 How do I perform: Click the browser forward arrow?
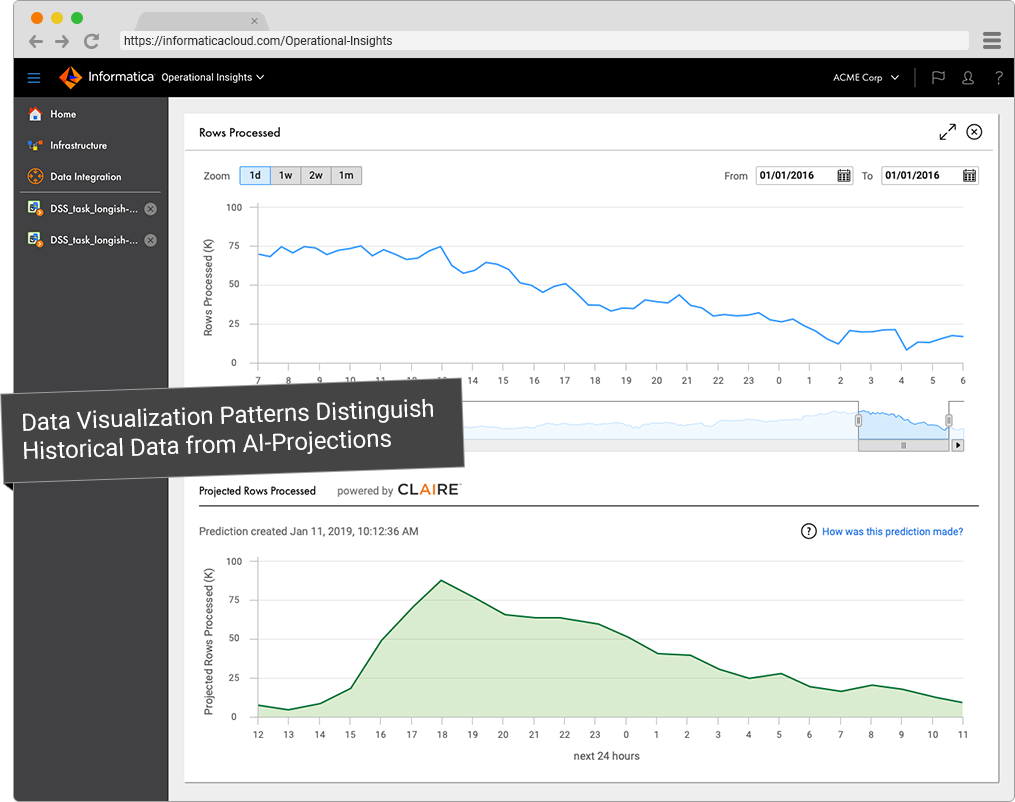coord(62,41)
